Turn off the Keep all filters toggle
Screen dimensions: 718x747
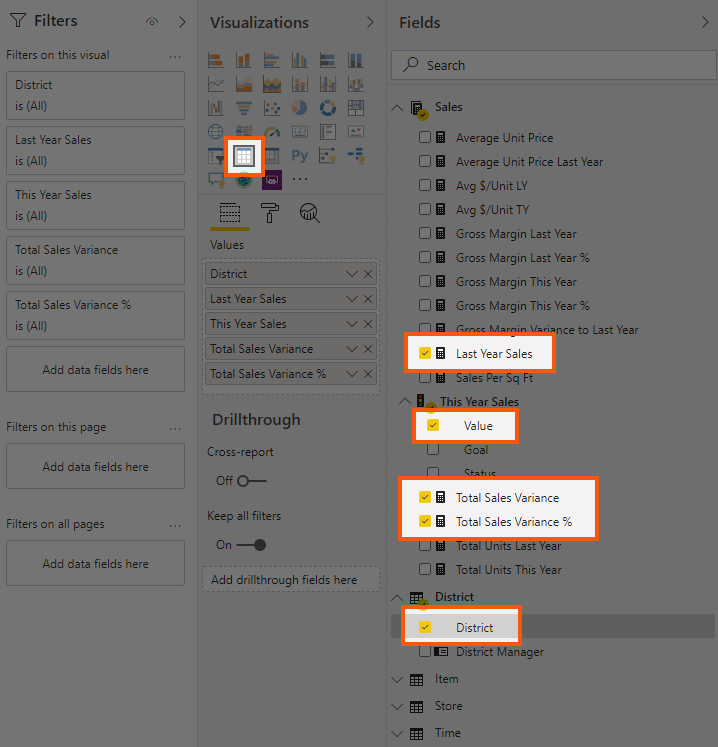pos(252,545)
